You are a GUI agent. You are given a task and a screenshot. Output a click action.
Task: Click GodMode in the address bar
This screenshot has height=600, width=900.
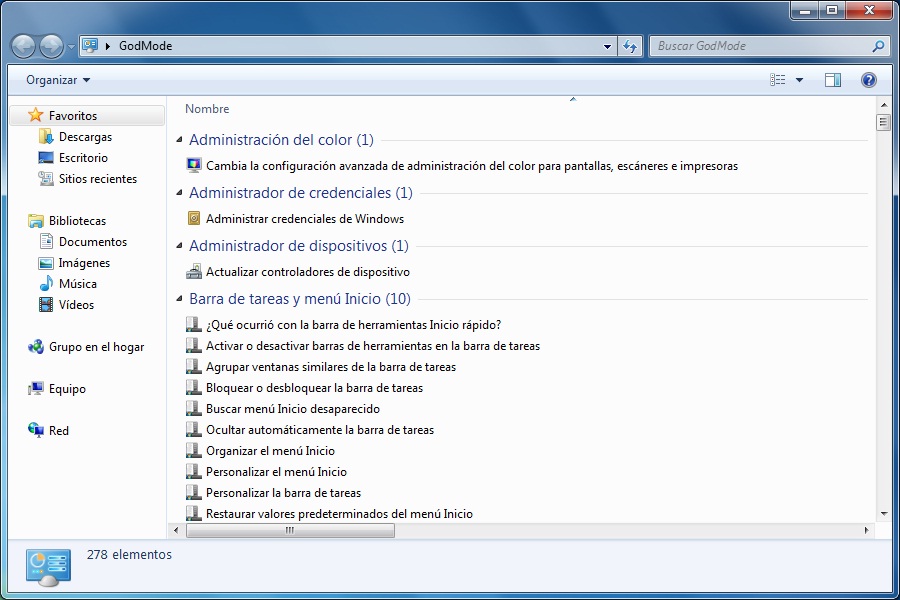145,46
